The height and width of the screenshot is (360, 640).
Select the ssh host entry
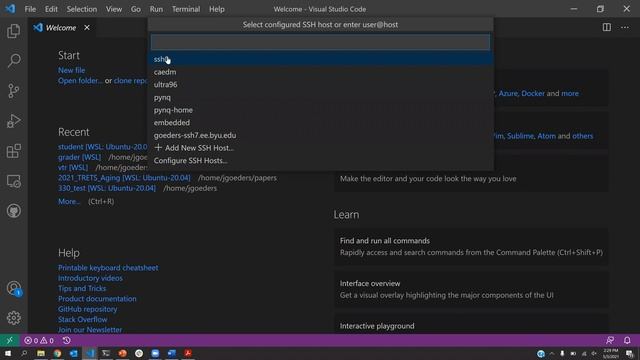[320, 59]
